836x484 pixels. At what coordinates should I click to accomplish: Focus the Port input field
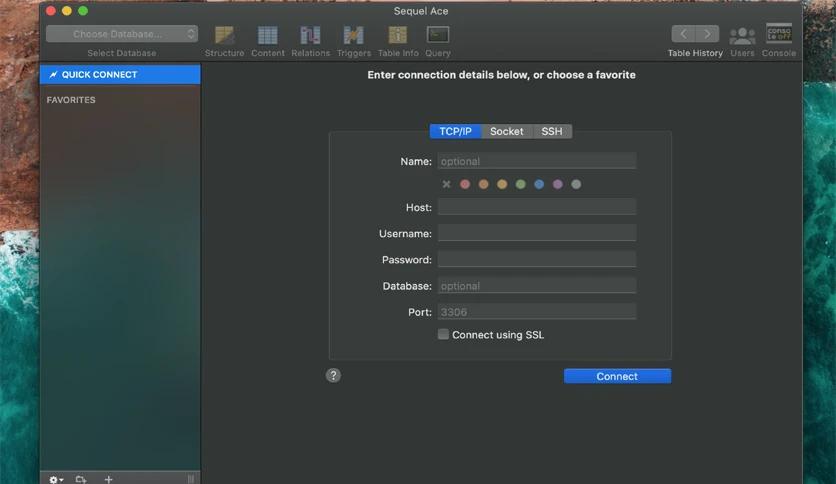(537, 312)
